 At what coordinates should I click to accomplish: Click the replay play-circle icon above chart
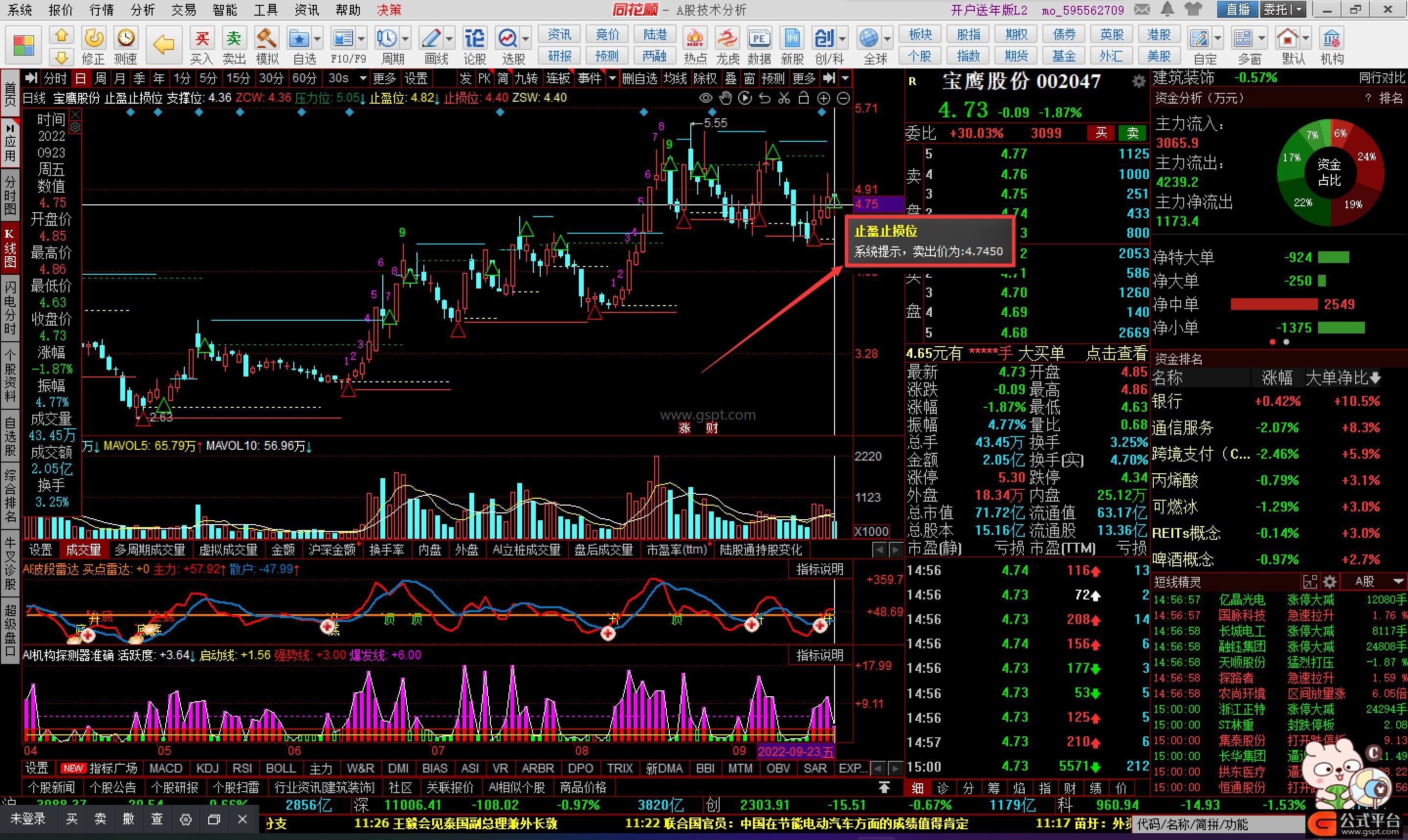[746, 98]
